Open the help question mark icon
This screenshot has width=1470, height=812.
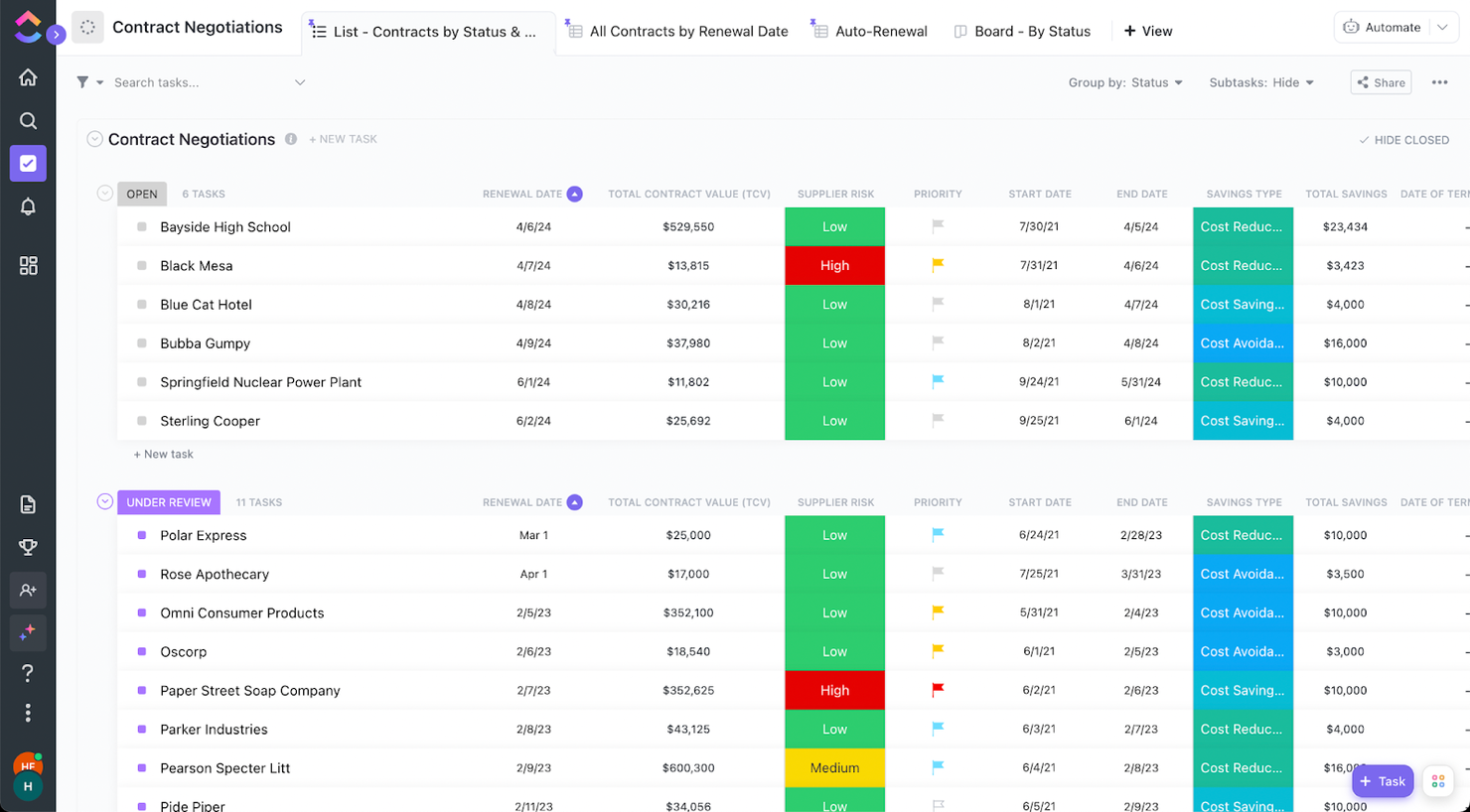28,673
